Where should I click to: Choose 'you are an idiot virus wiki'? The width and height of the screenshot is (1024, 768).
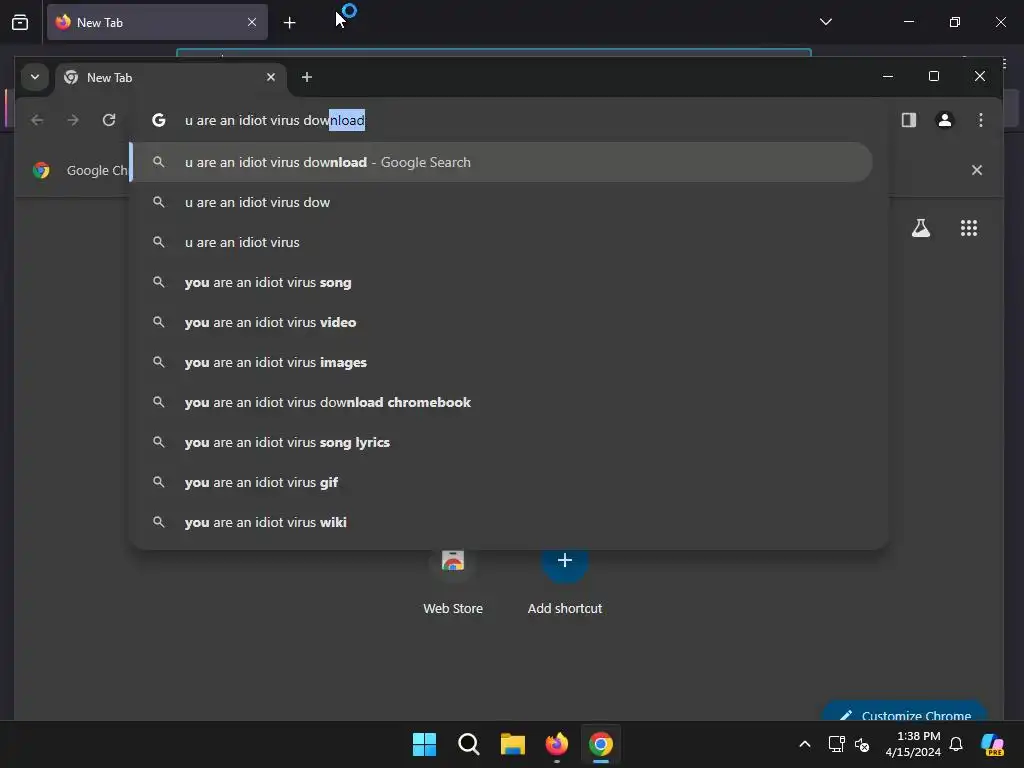coord(502,522)
